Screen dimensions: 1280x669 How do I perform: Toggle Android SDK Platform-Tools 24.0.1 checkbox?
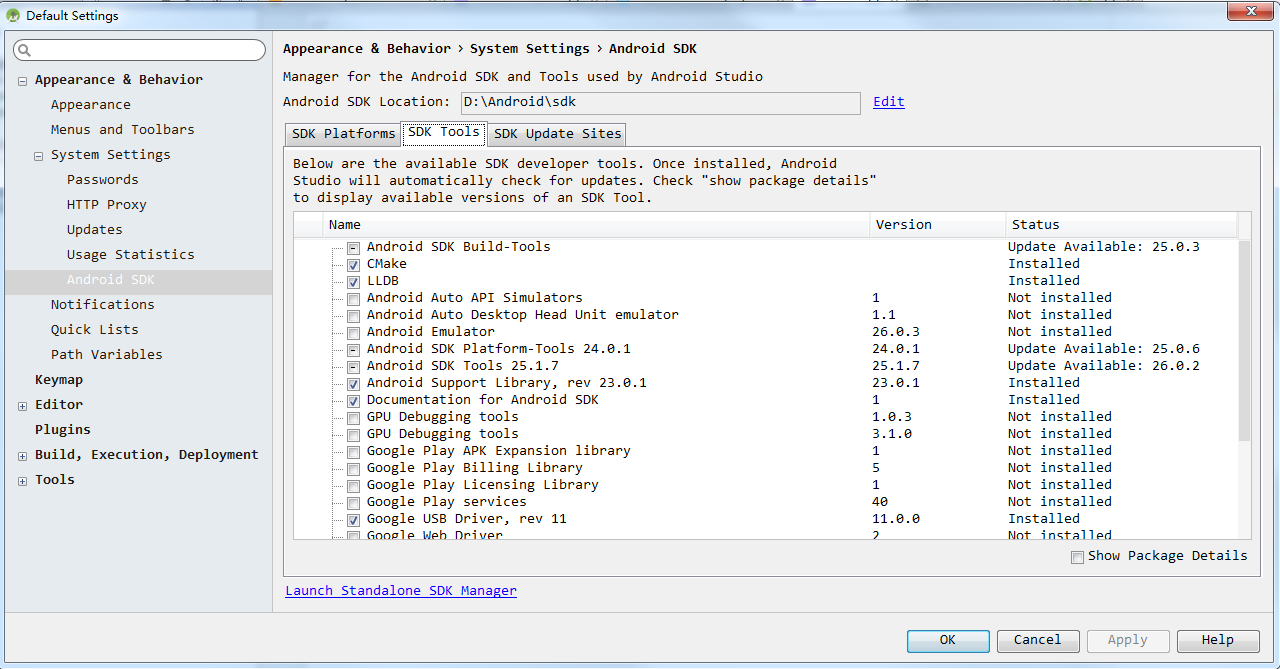point(353,350)
